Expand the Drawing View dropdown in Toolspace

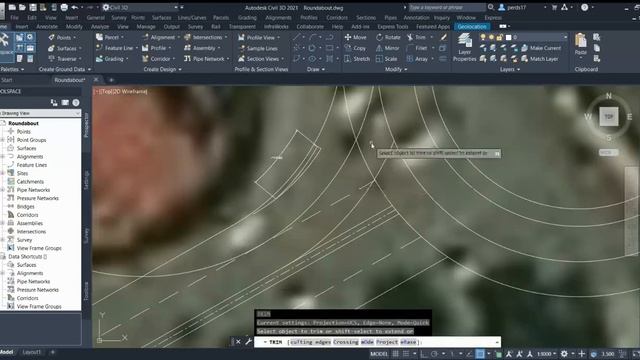40,113
